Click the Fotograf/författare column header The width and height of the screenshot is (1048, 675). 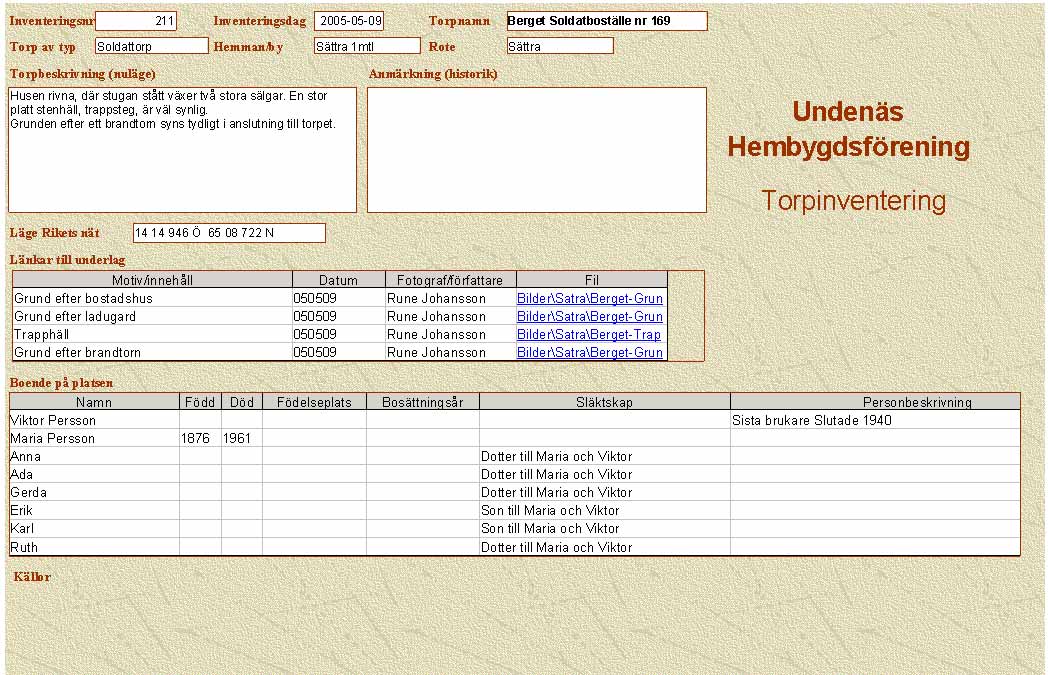[450, 280]
